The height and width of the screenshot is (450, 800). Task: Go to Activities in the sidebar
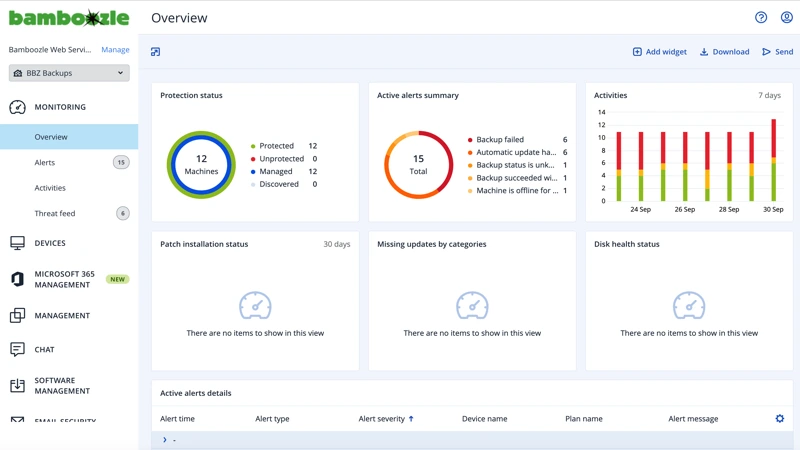[50, 188]
